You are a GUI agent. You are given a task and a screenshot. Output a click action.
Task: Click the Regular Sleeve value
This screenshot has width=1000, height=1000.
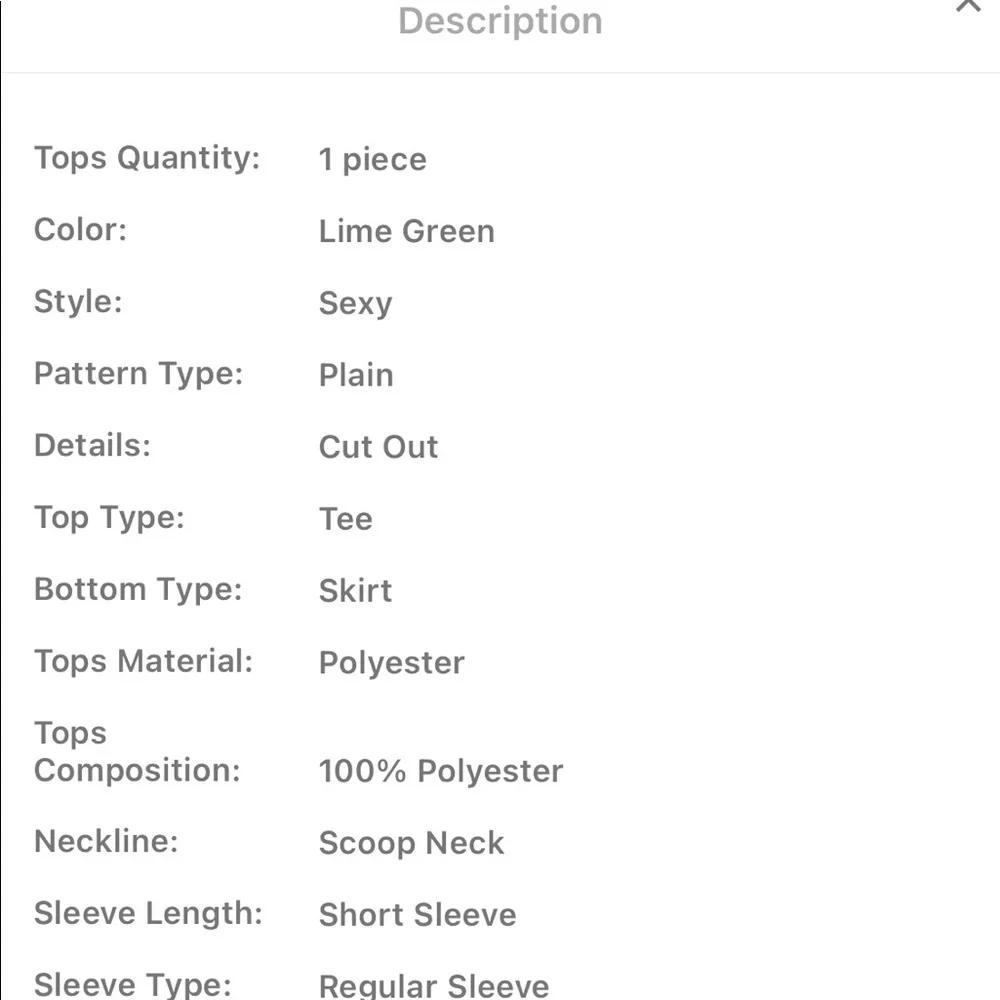click(x=433, y=986)
